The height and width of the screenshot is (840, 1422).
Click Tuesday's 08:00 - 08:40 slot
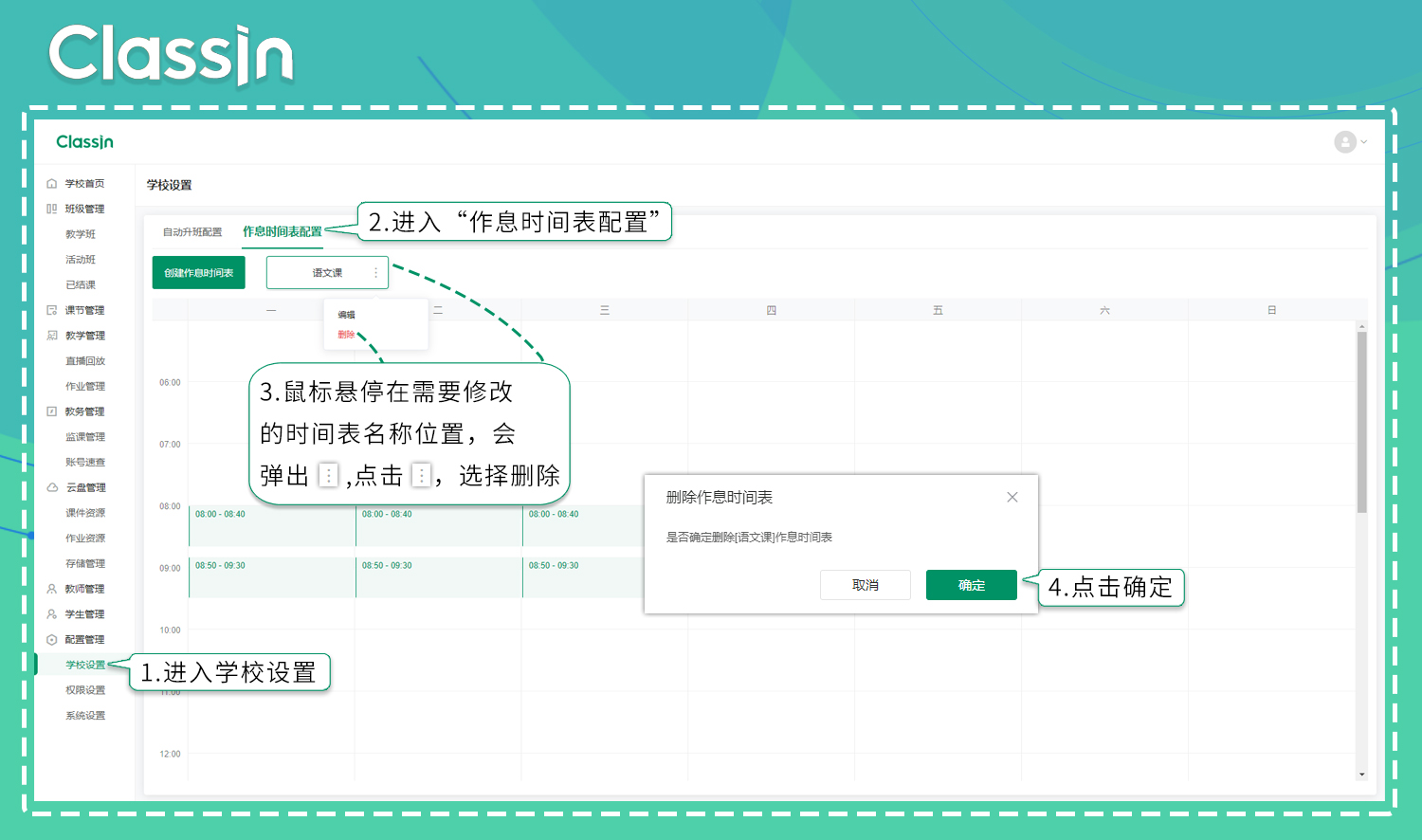(x=439, y=526)
